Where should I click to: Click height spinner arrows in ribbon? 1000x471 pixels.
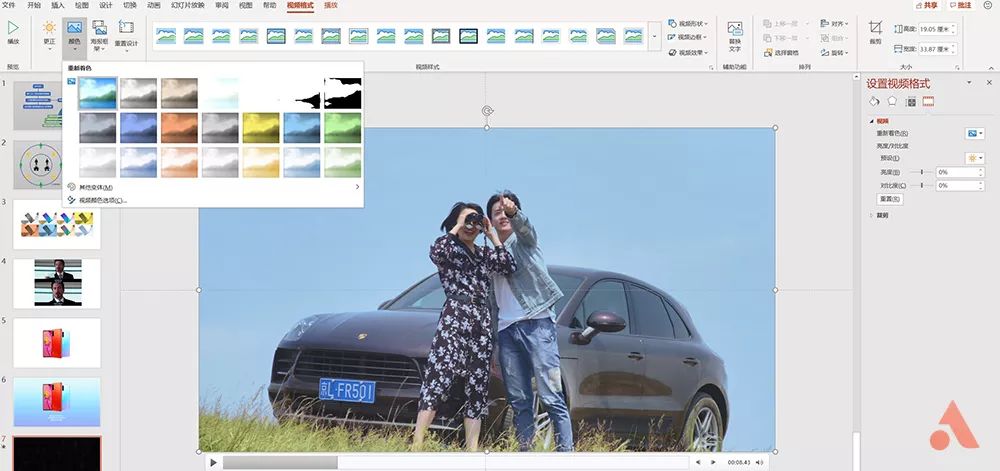(953, 29)
